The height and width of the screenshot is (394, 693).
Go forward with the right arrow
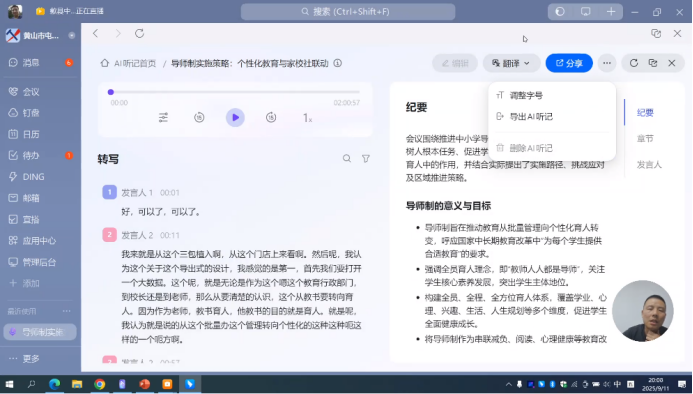[118, 34]
